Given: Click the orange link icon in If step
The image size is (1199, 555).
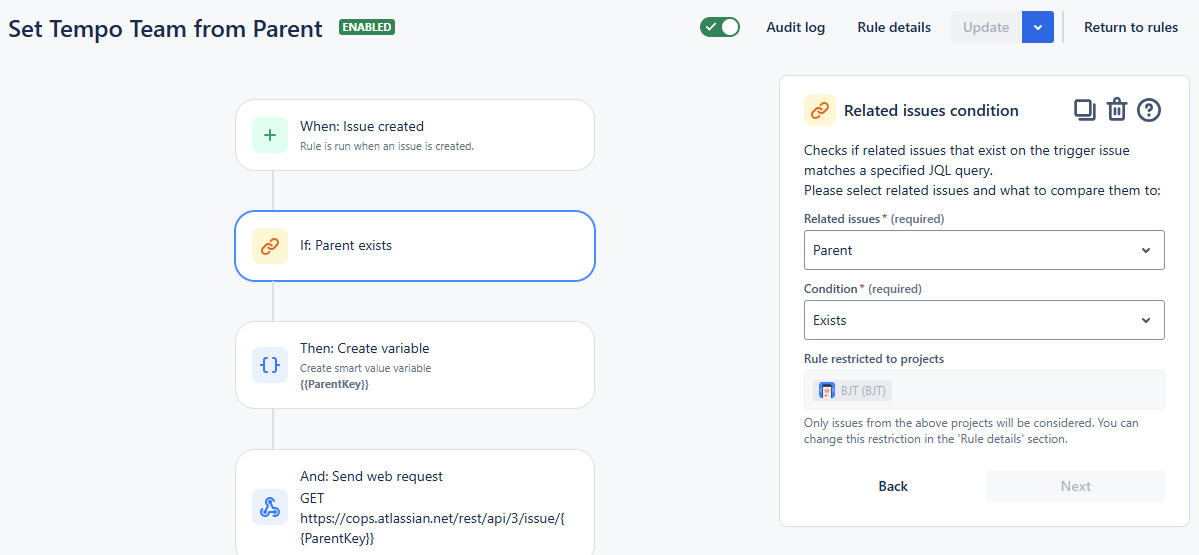Looking at the screenshot, I should tap(270, 246).
